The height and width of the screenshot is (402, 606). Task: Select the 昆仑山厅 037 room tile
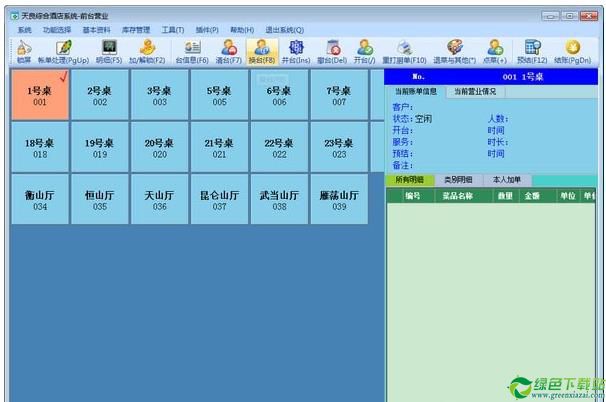(x=220, y=199)
